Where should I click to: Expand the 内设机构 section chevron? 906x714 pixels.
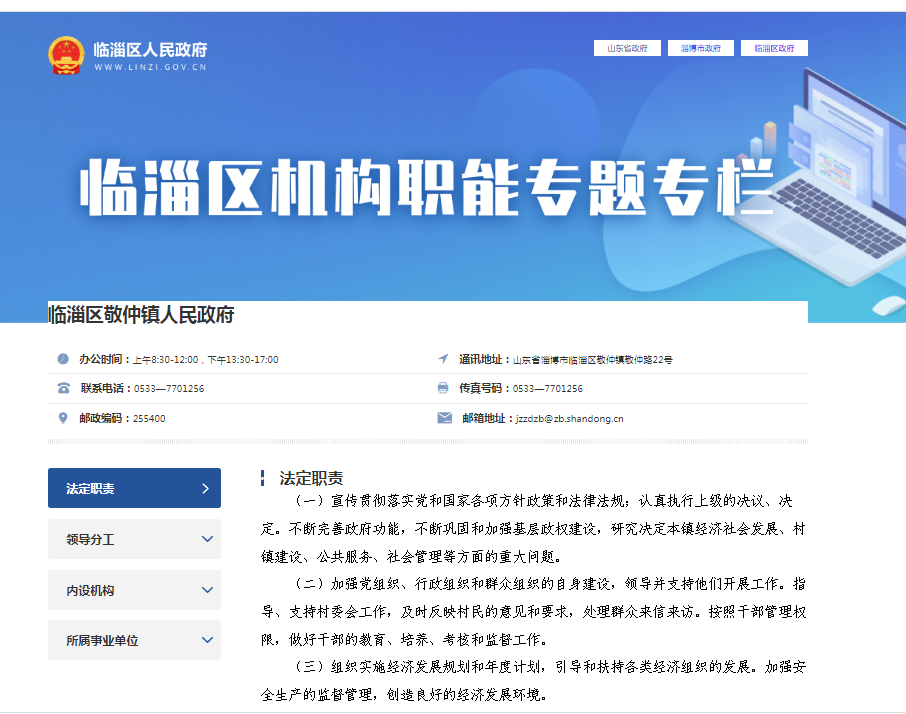click(207, 590)
